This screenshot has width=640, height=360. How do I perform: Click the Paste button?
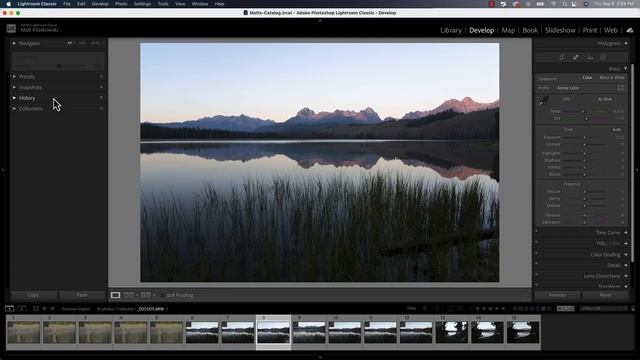[82, 295]
